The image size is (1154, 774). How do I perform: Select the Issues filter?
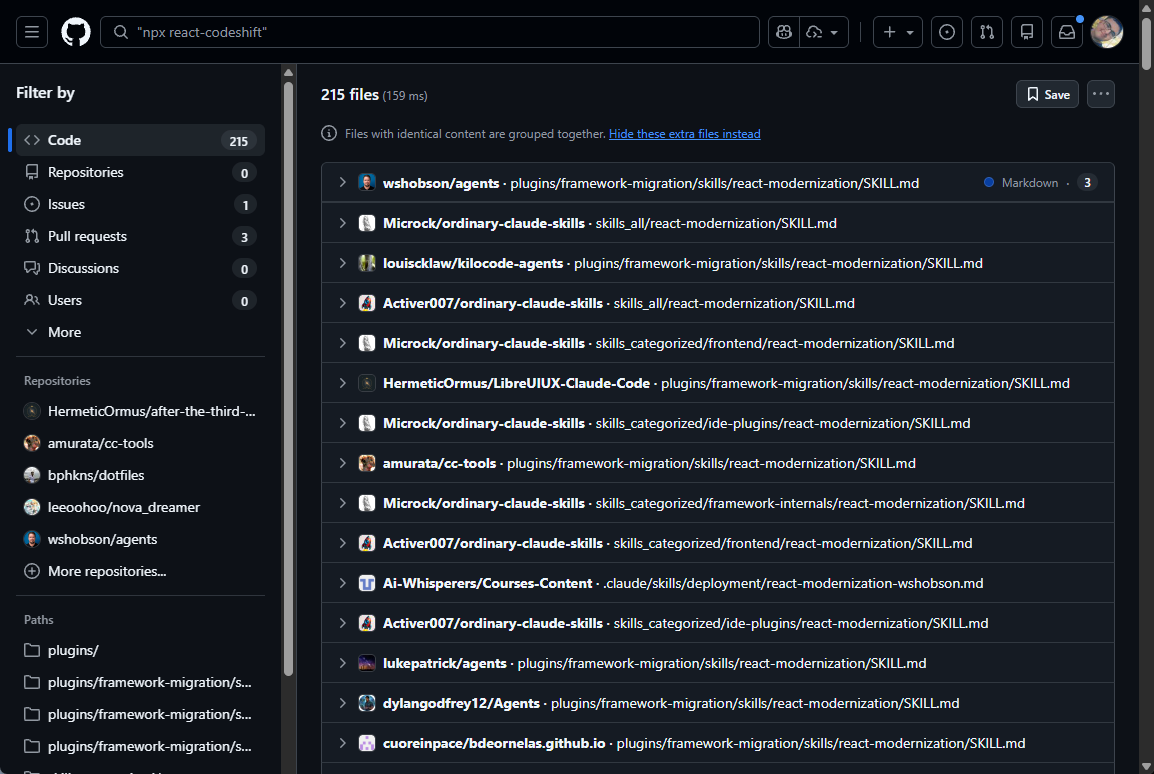pos(140,204)
